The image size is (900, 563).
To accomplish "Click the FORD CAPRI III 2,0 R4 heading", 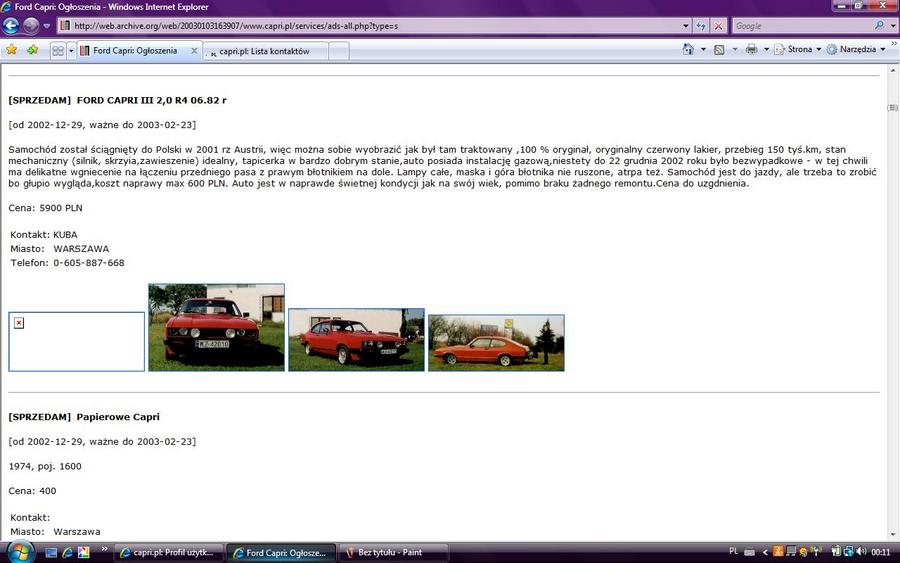I will (152, 100).
